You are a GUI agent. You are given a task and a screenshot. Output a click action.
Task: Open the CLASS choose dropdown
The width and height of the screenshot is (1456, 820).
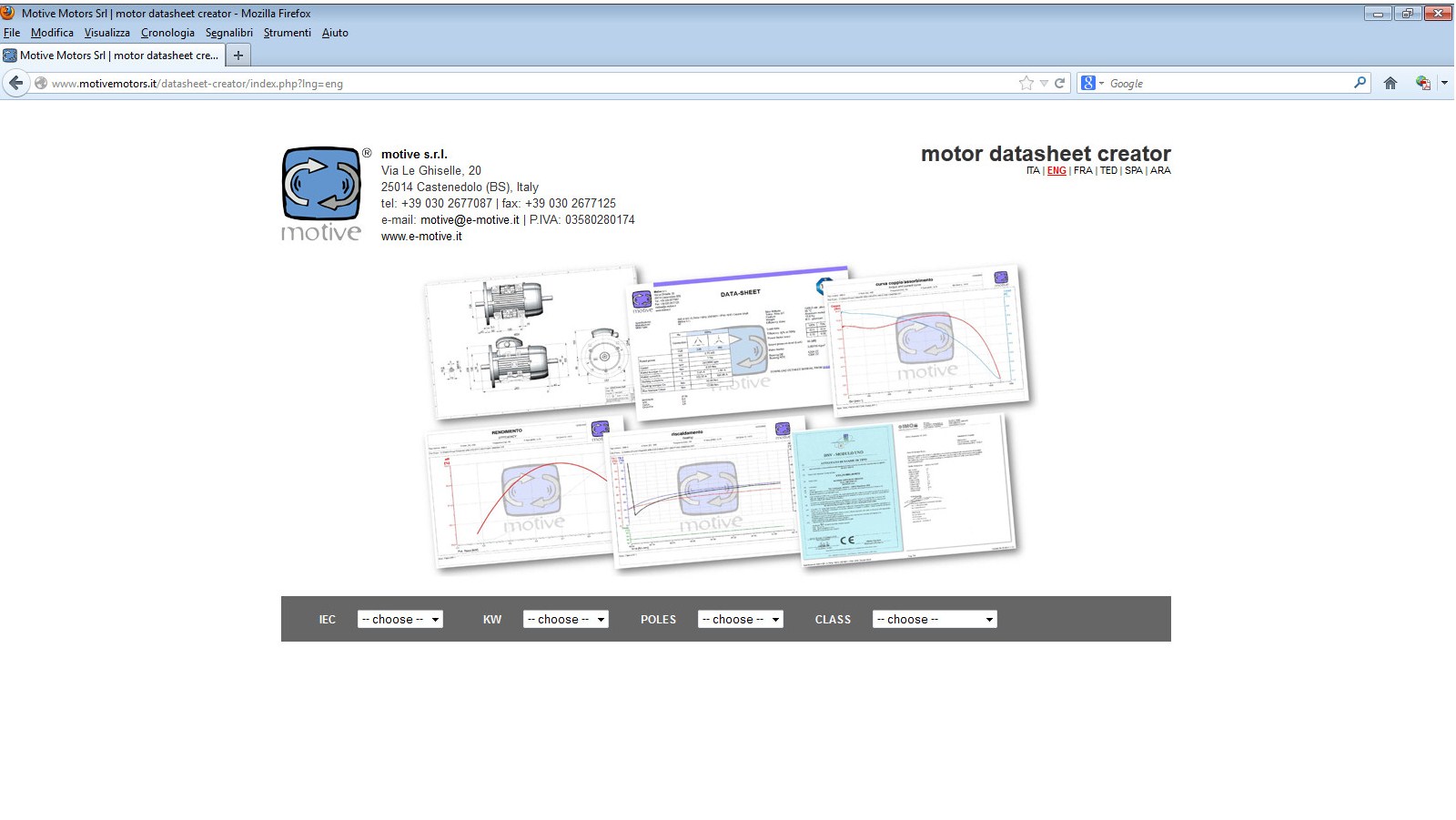click(x=934, y=619)
